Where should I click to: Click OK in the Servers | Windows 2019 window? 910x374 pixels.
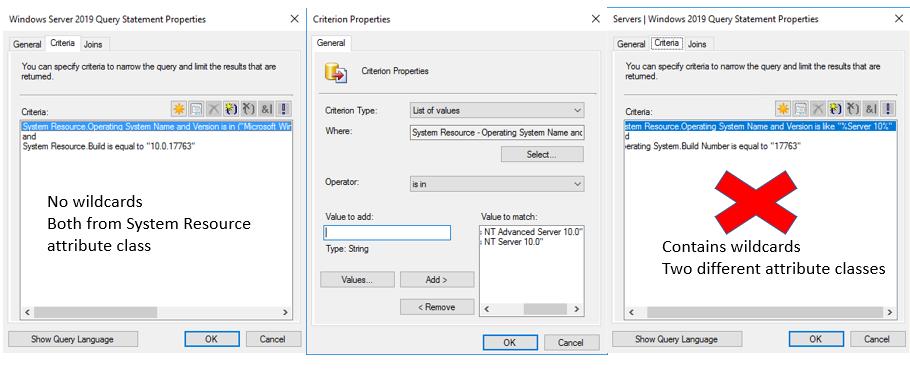[x=816, y=339]
